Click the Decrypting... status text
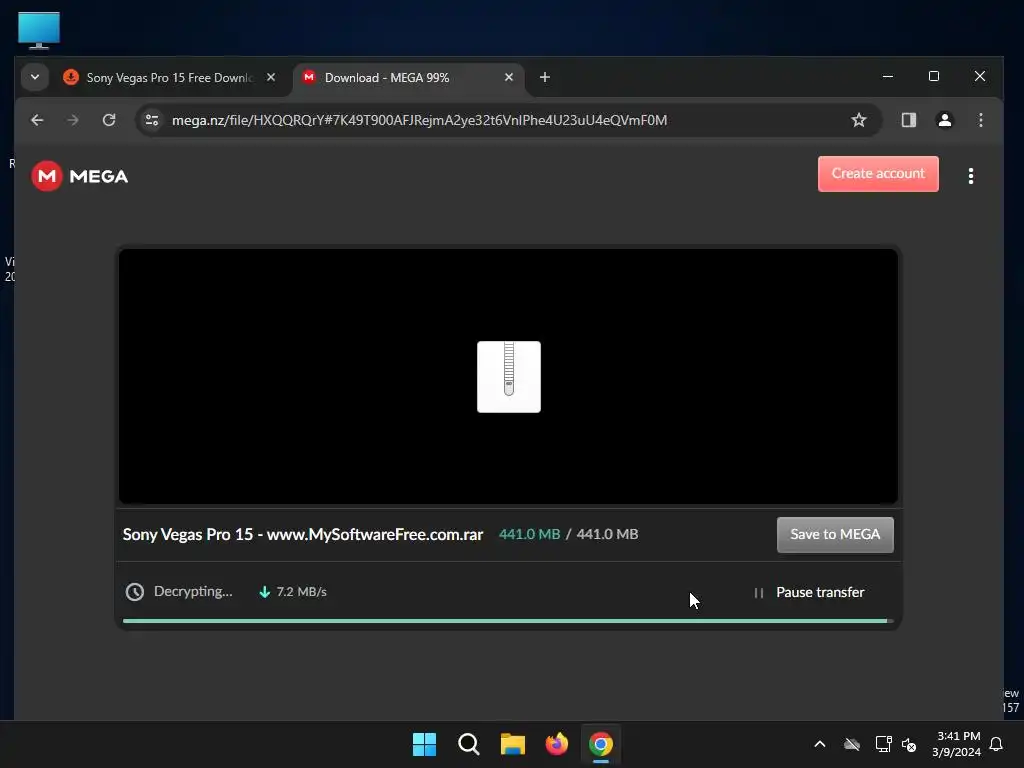 (193, 591)
